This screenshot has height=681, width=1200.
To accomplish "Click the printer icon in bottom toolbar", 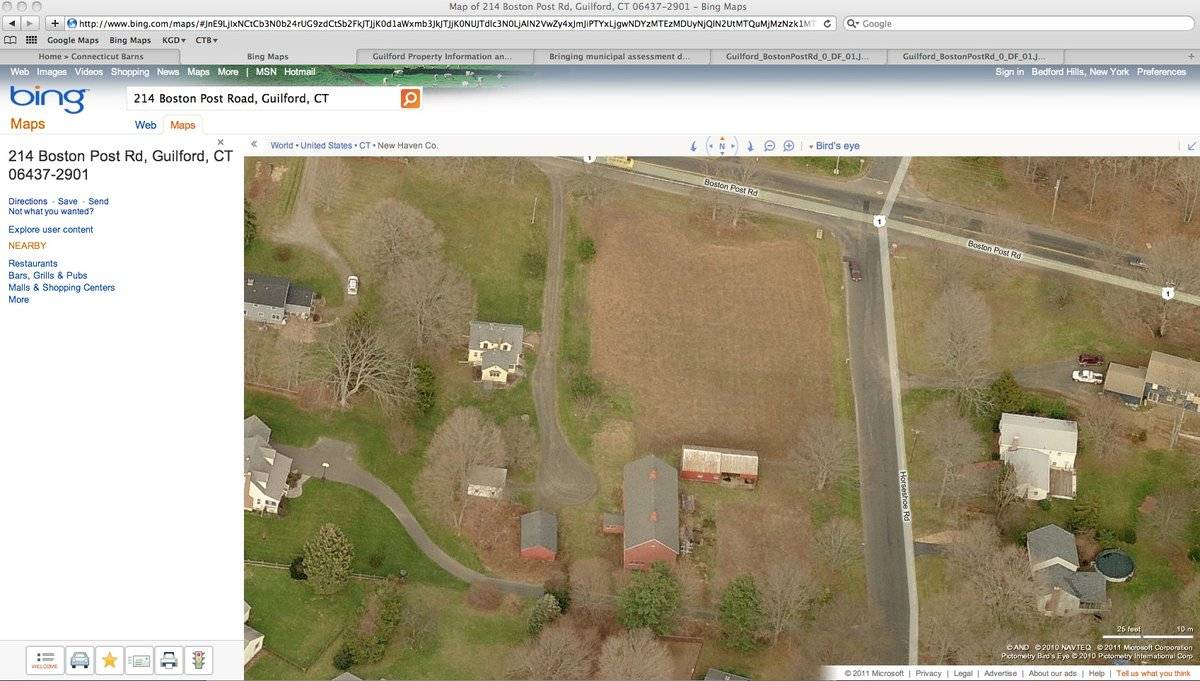I will (169, 660).
